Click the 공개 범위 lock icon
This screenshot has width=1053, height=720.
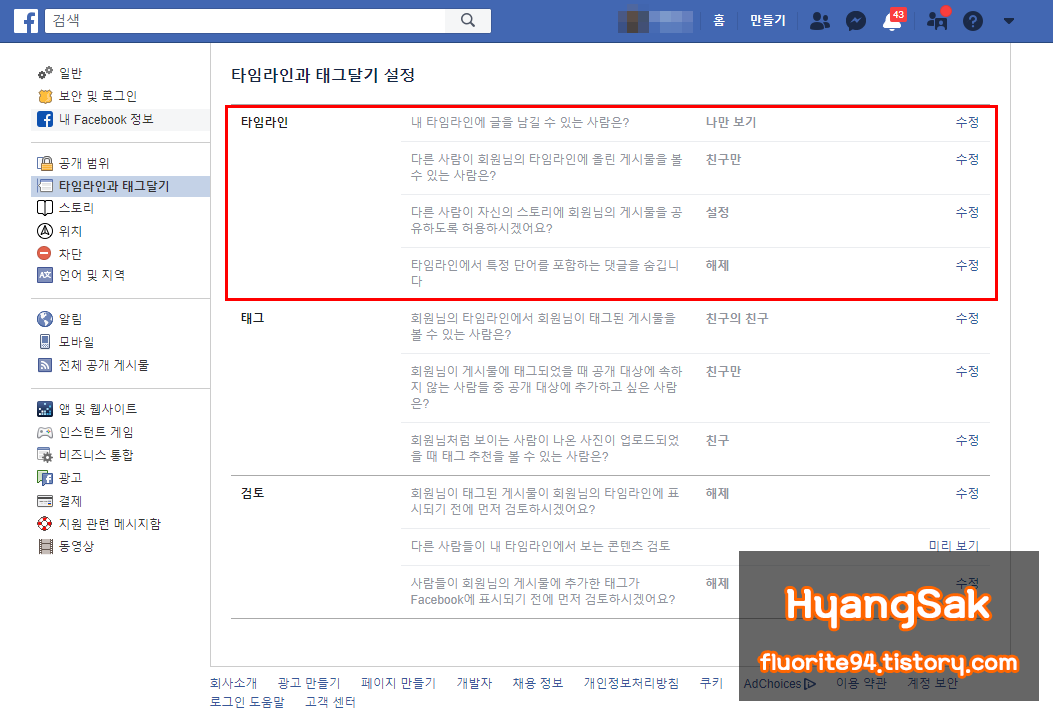point(45,163)
